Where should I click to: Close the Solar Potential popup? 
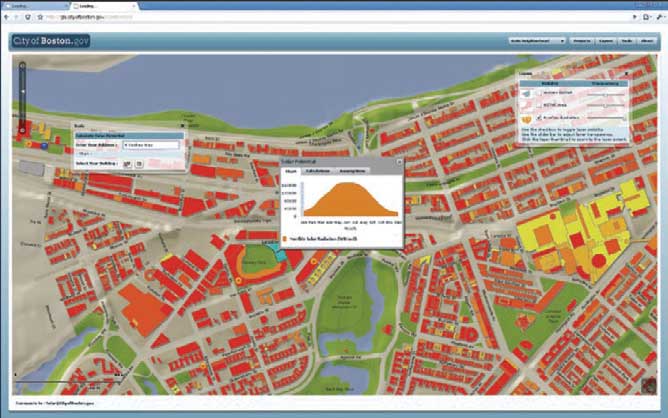tap(398, 161)
